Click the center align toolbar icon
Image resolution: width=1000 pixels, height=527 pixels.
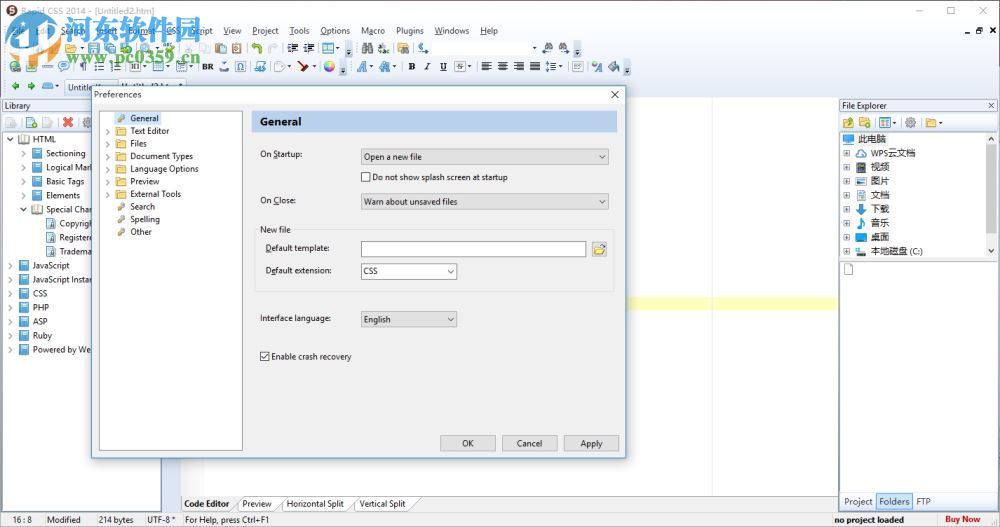(x=503, y=66)
